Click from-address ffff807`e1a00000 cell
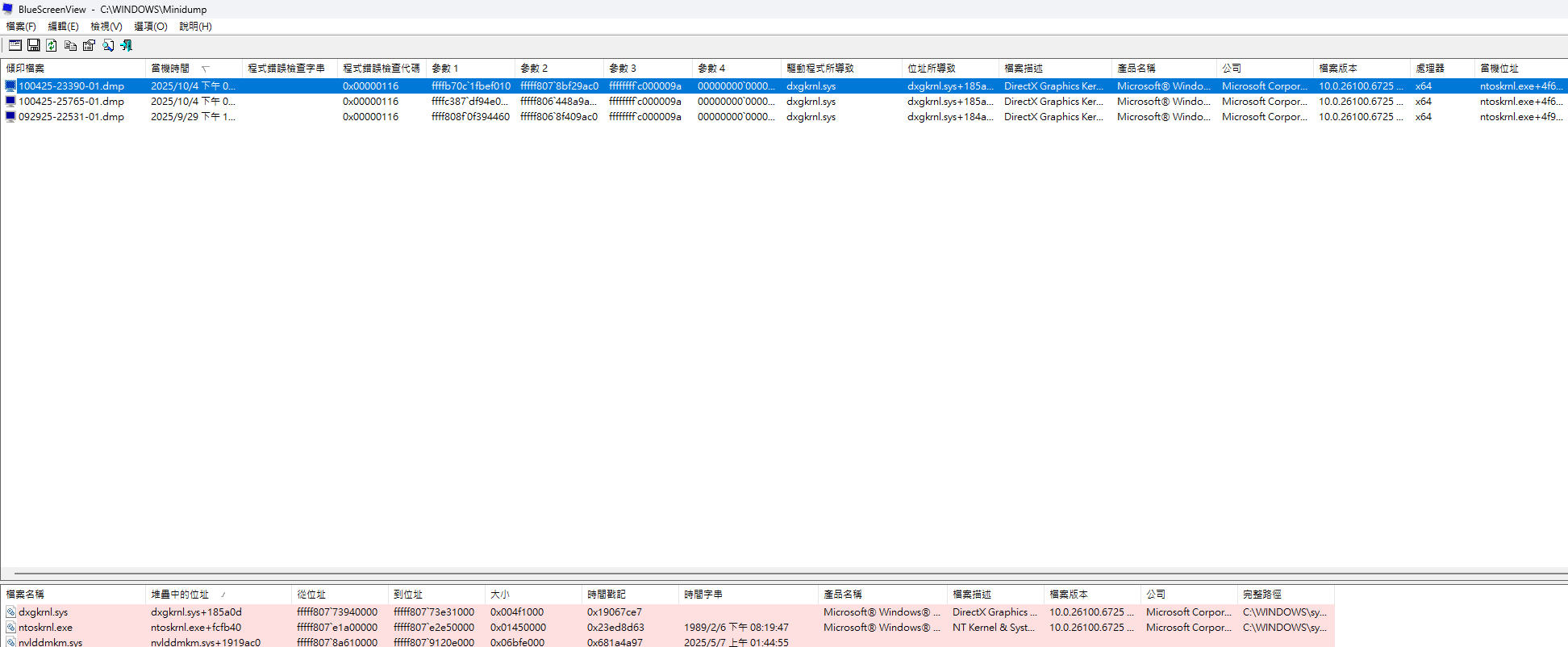Screen dimensions: 1568x647 337,627
